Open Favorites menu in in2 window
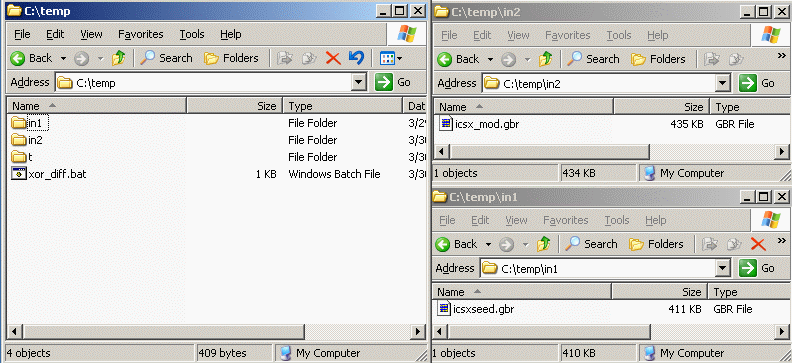The image size is (792, 363). click(x=567, y=35)
